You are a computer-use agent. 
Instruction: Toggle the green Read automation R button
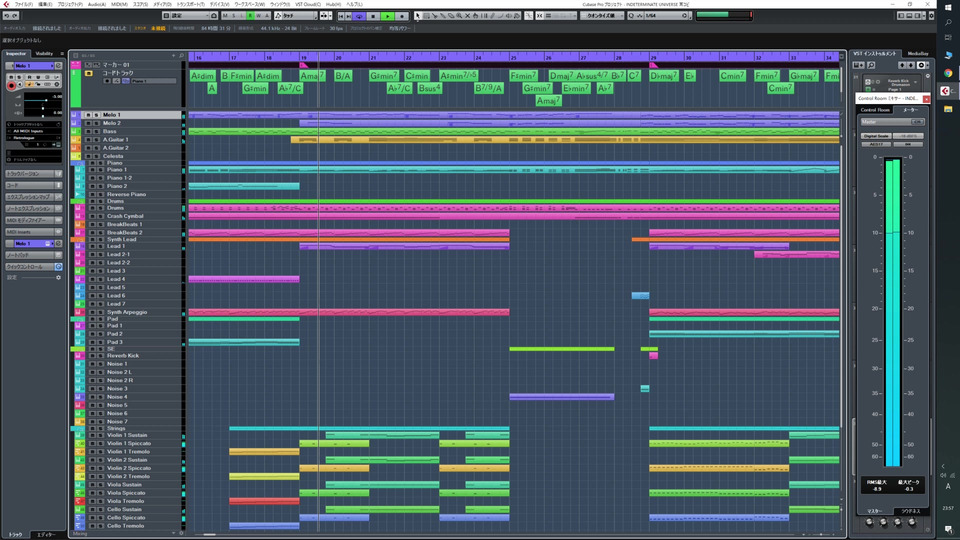pyautogui.click(x=250, y=16)
